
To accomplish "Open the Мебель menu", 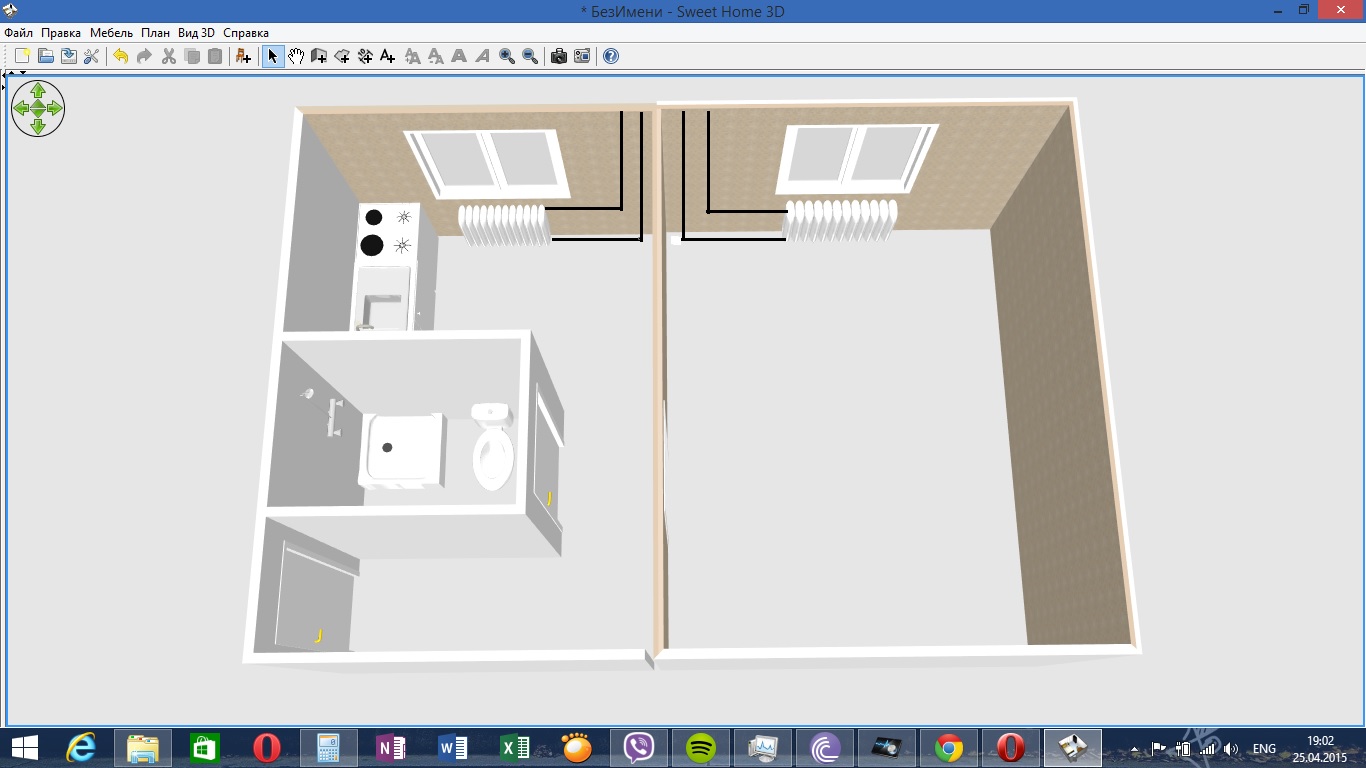I will 111,33.
